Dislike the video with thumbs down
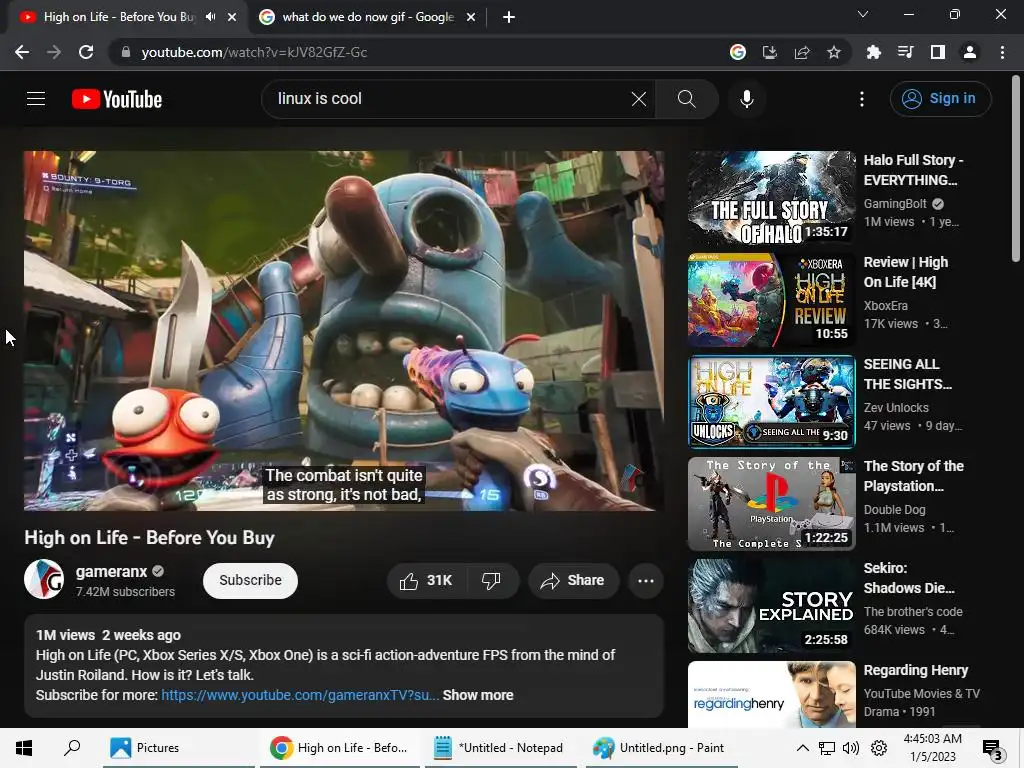 click(491, 581)
